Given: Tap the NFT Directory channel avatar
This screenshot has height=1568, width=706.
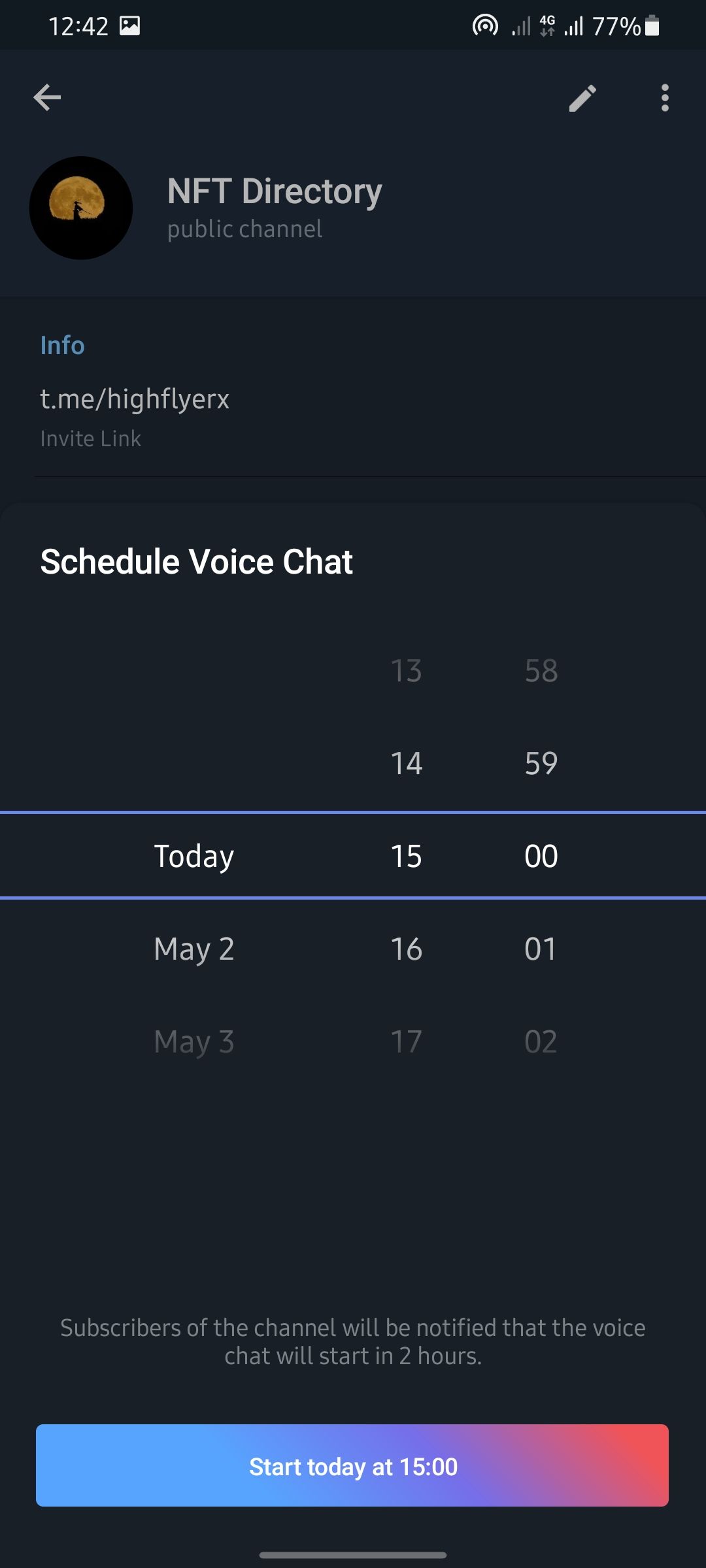Looking at the screenshot, I should 81,208.
